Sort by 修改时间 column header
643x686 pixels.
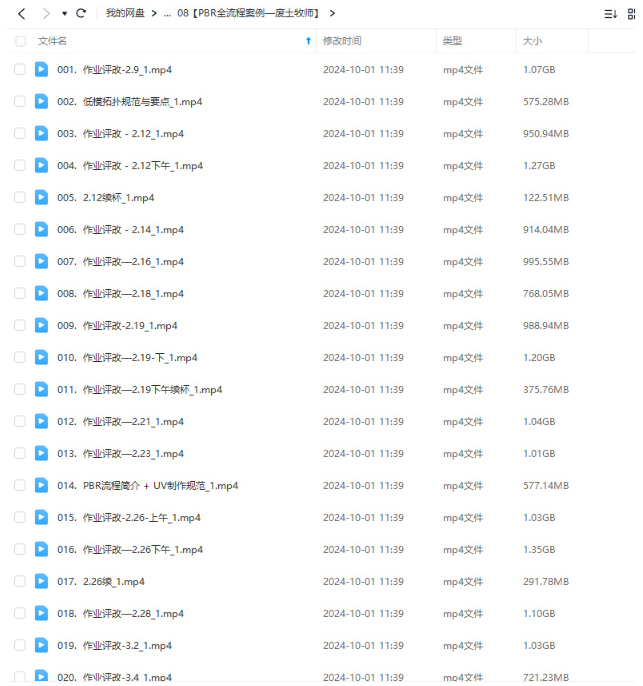pos(342,41)
